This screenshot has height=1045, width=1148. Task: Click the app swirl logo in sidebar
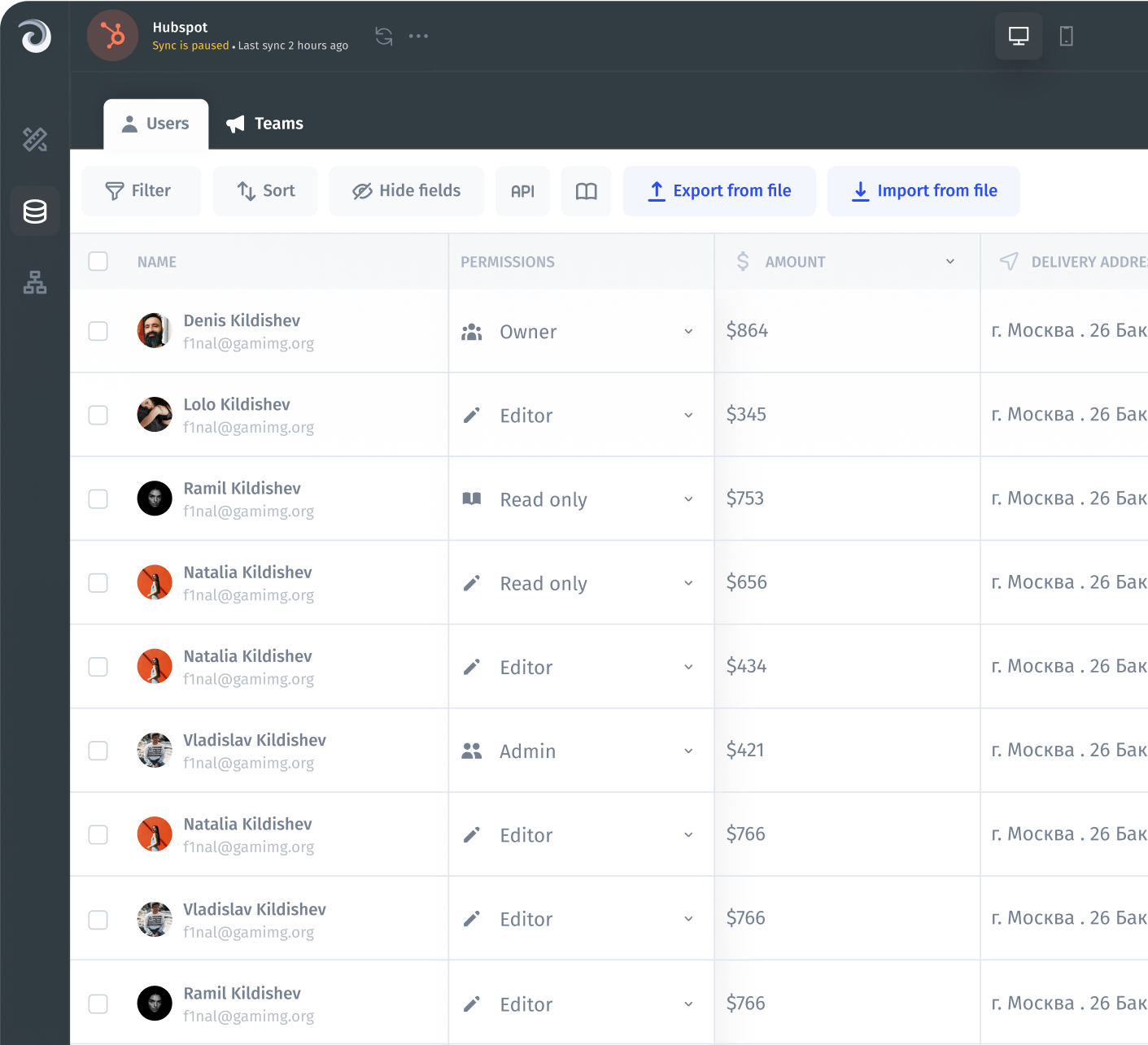tap(35, 36)
